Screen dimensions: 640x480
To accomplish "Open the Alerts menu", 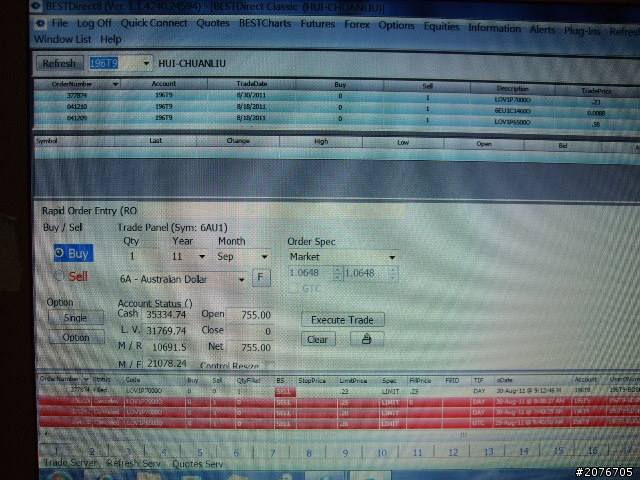I will coord(542,30).
